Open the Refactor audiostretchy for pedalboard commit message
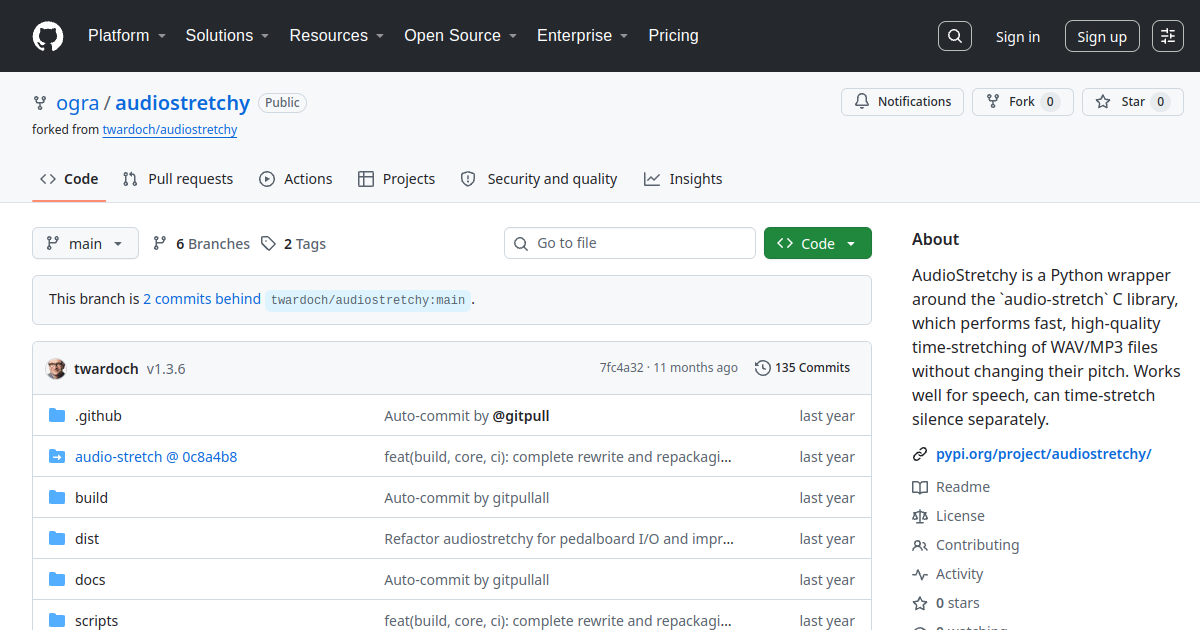Screen dimensions: 1200x630 tap(559, 539)
